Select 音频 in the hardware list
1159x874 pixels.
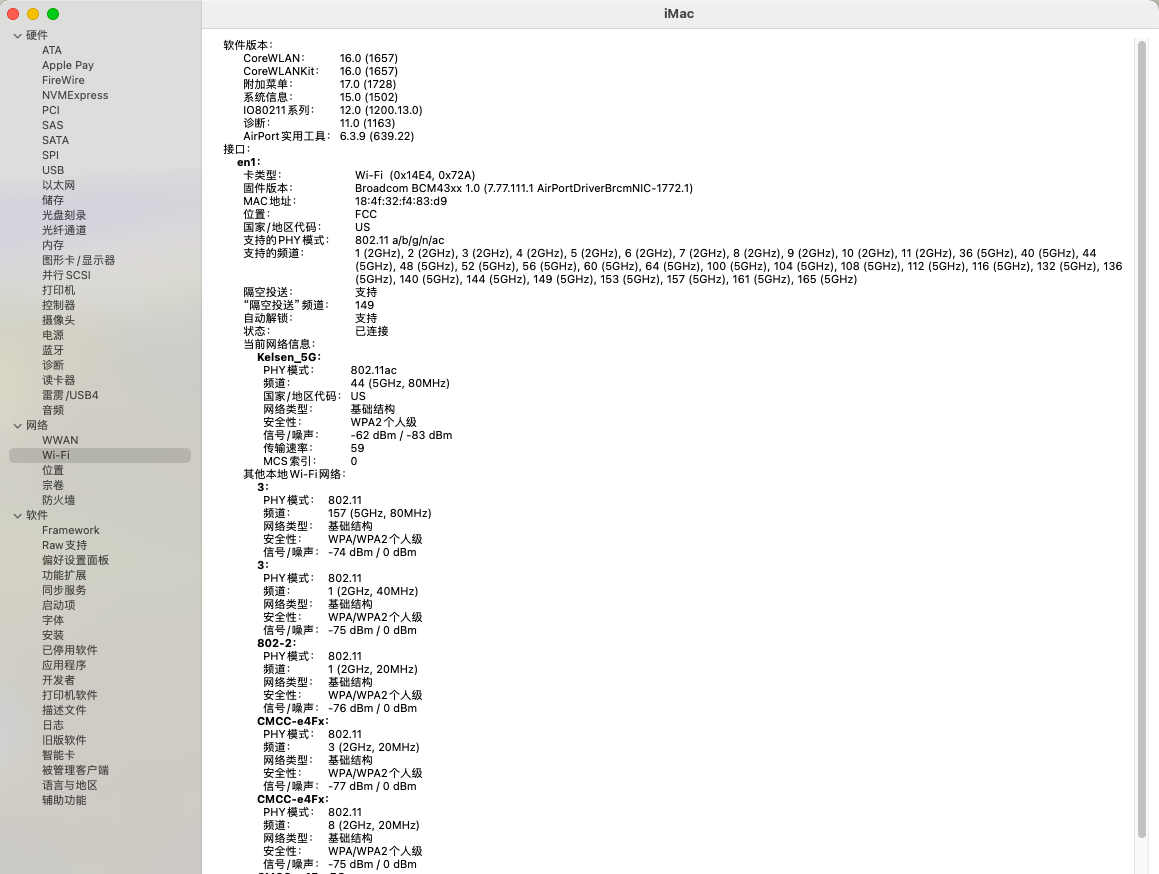click(53, 410)
